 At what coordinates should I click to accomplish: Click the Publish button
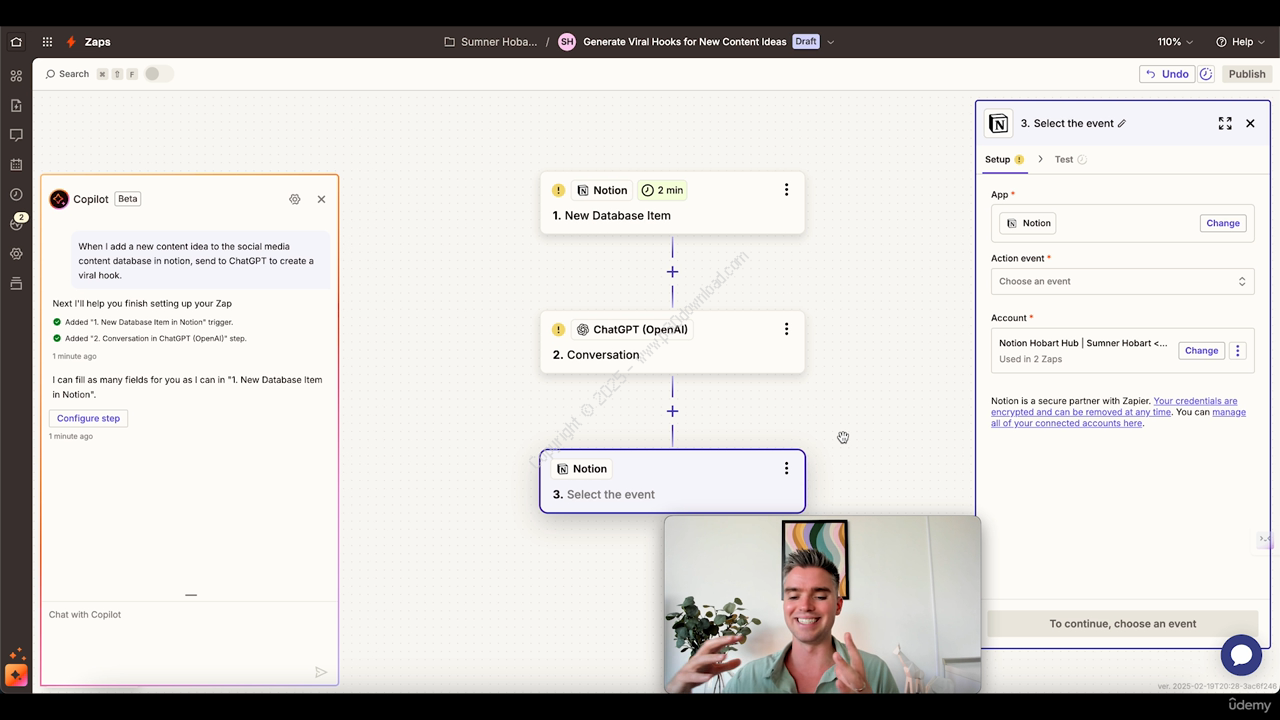coord(1247,74)
